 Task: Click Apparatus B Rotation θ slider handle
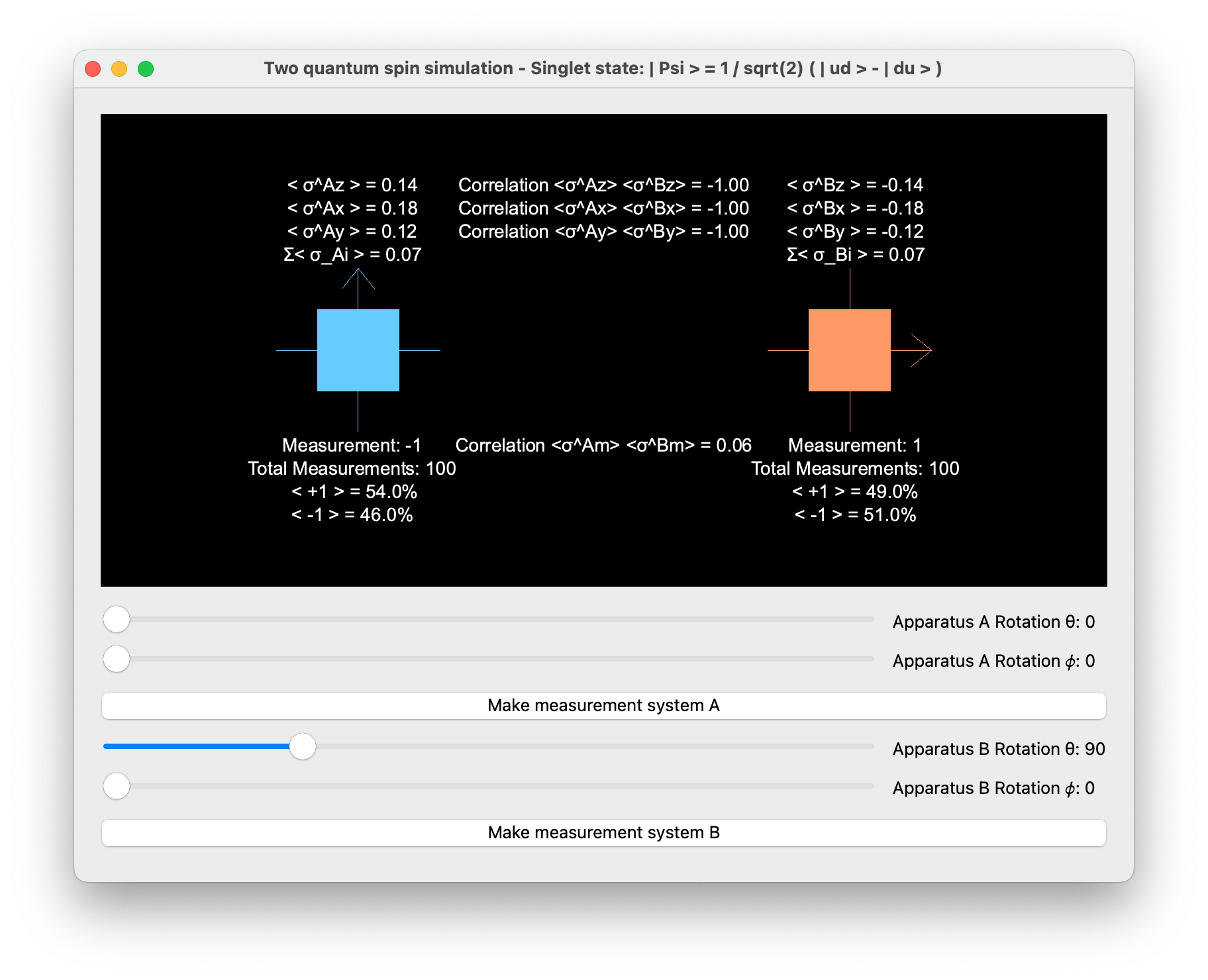303,746
